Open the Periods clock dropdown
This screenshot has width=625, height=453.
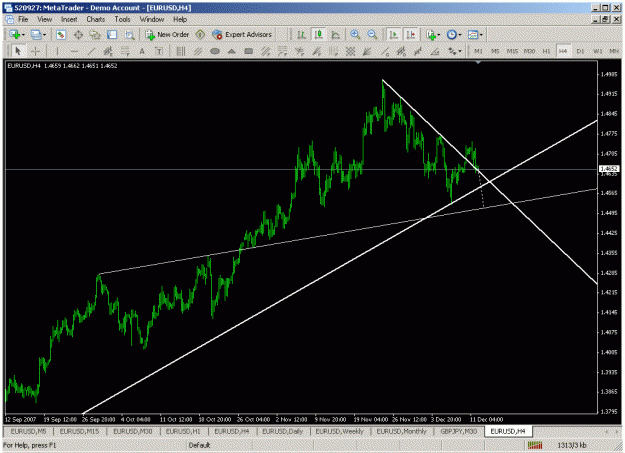coord(454,35)
